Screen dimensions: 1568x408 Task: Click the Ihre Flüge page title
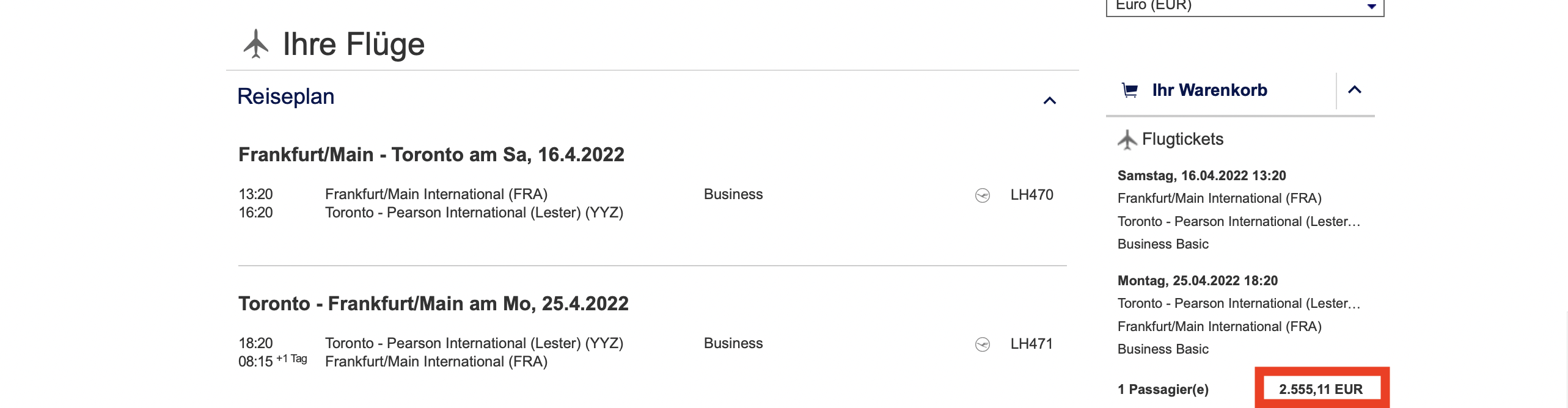point(353,44)
